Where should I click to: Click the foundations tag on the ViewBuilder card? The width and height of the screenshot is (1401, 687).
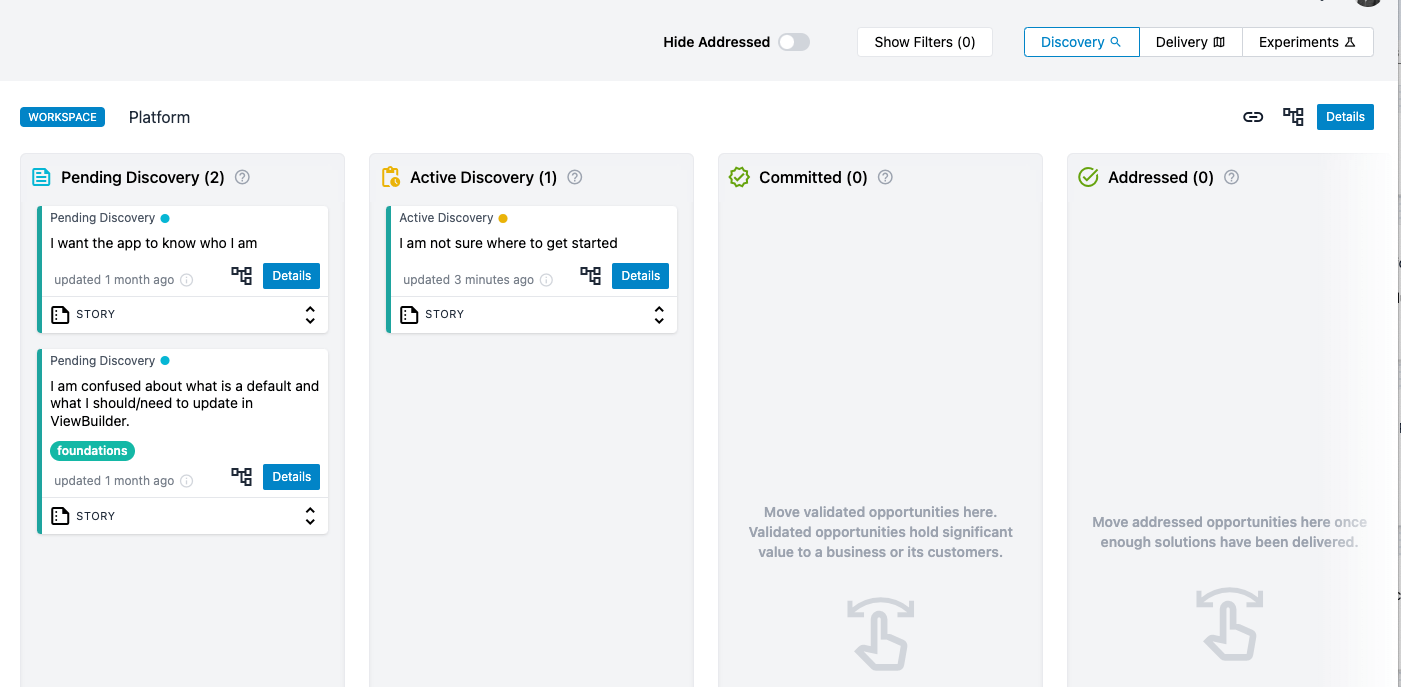click(x=92, y=450)
